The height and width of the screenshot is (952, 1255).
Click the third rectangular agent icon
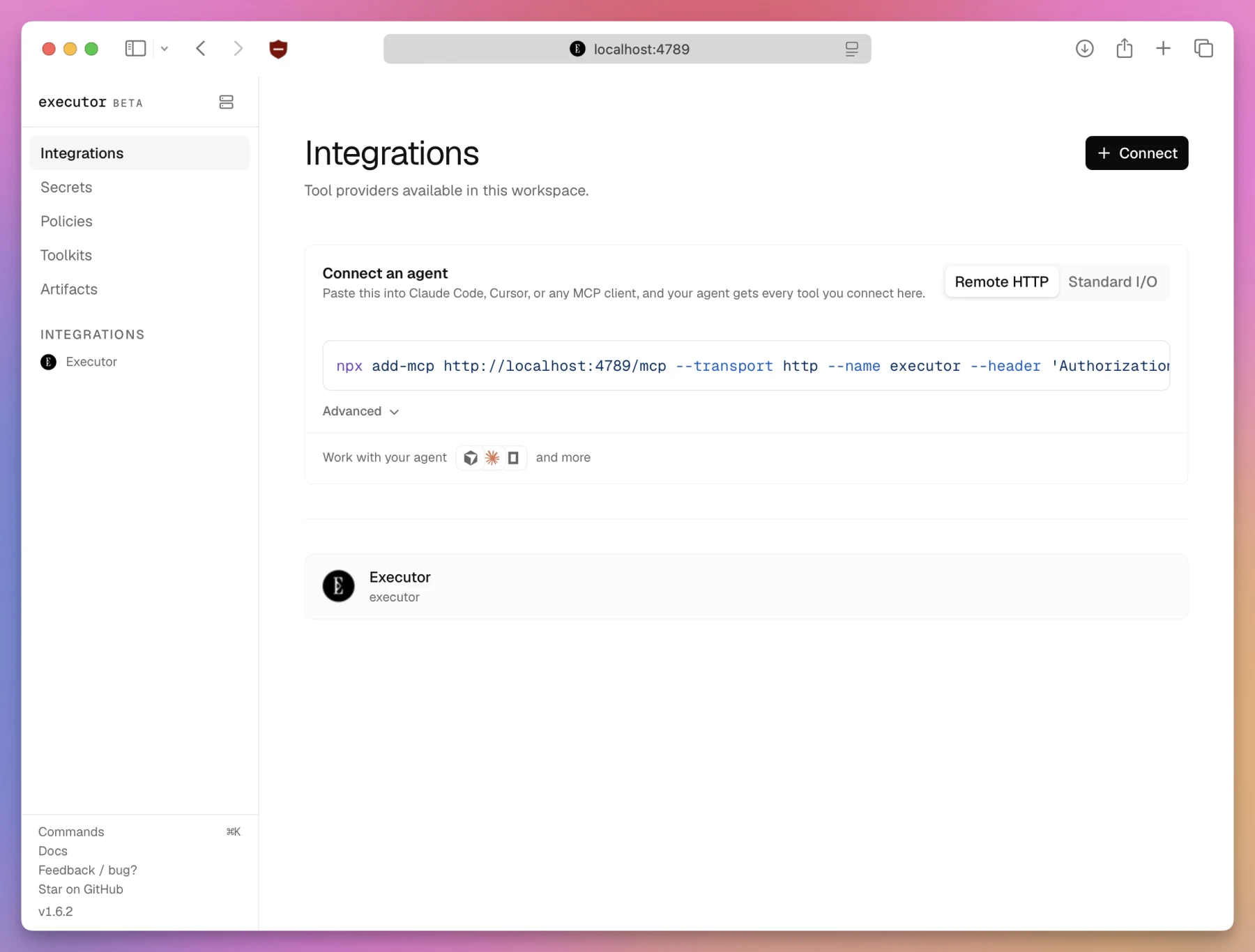pyautogui.click(x=513, y=458)
